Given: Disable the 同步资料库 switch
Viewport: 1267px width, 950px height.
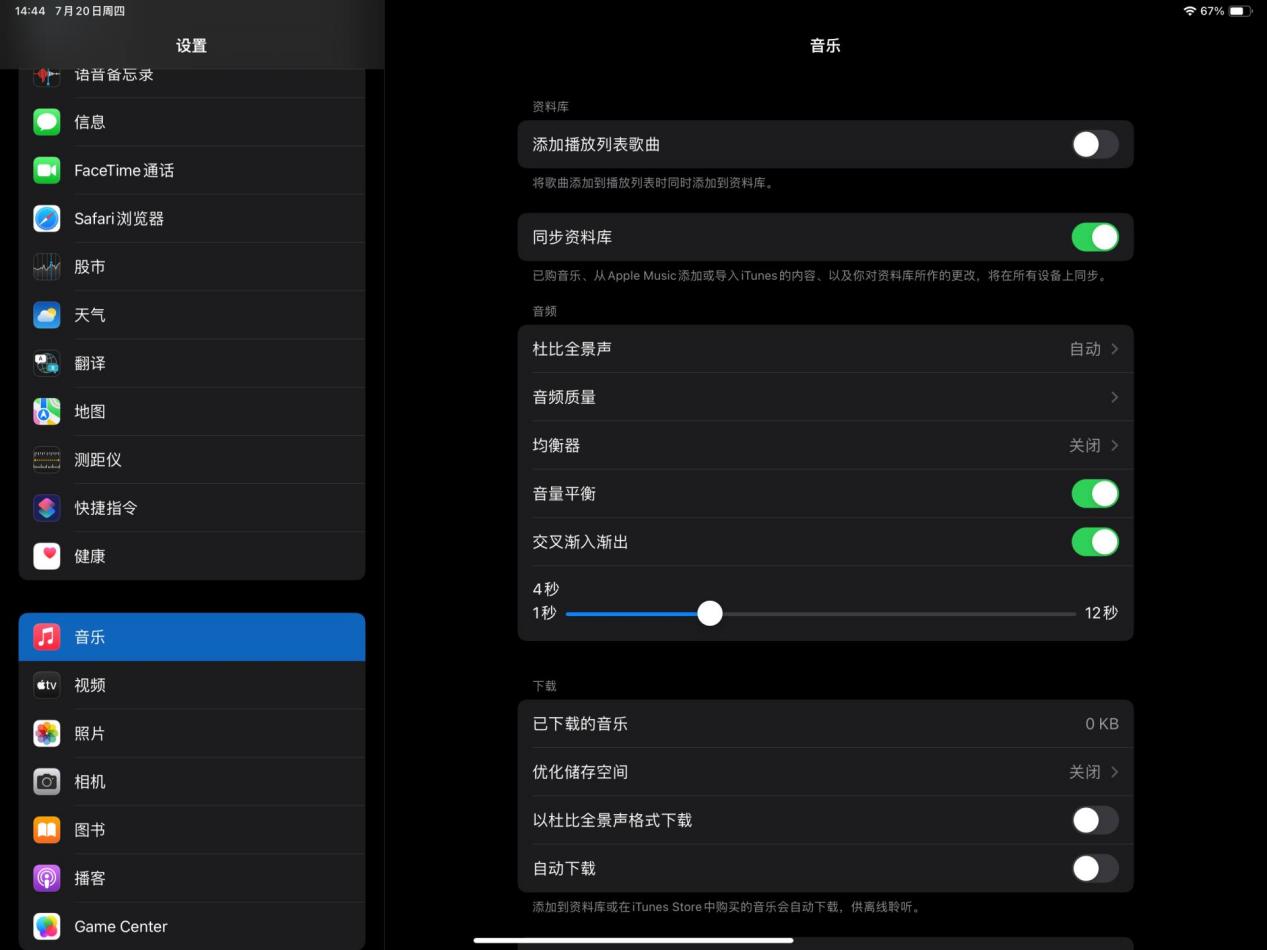Looking at the screenshot, I should (x=1094, y=237).
